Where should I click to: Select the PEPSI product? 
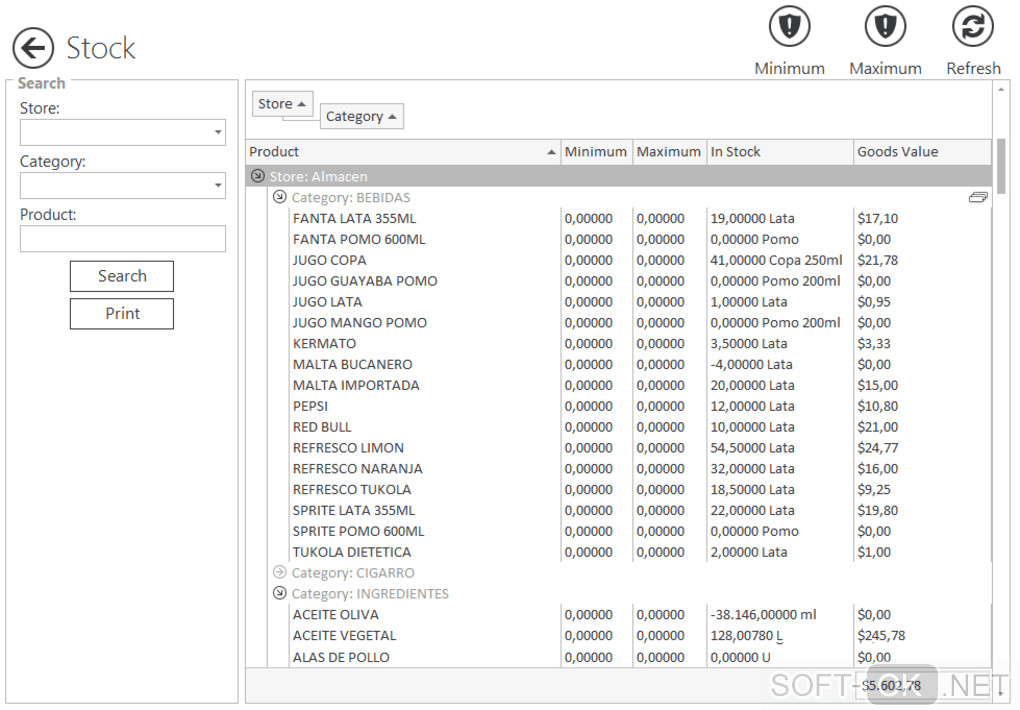tap(310, 406)
